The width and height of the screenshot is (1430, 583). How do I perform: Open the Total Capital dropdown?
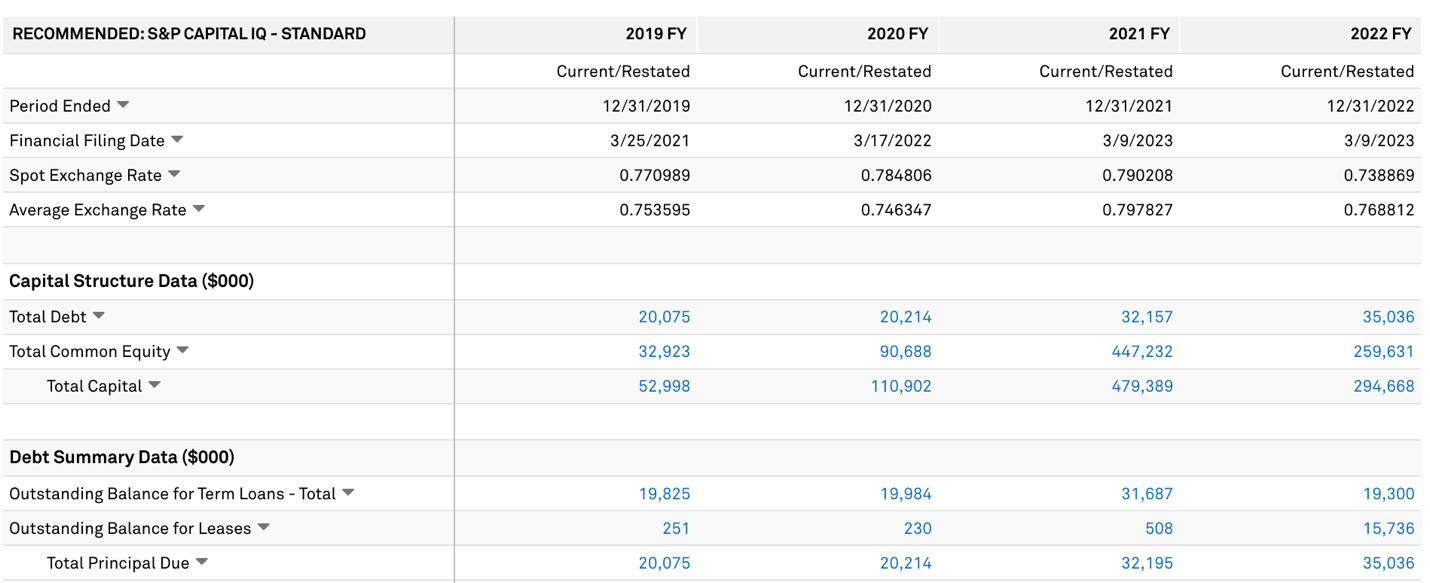tap(155, 386)
